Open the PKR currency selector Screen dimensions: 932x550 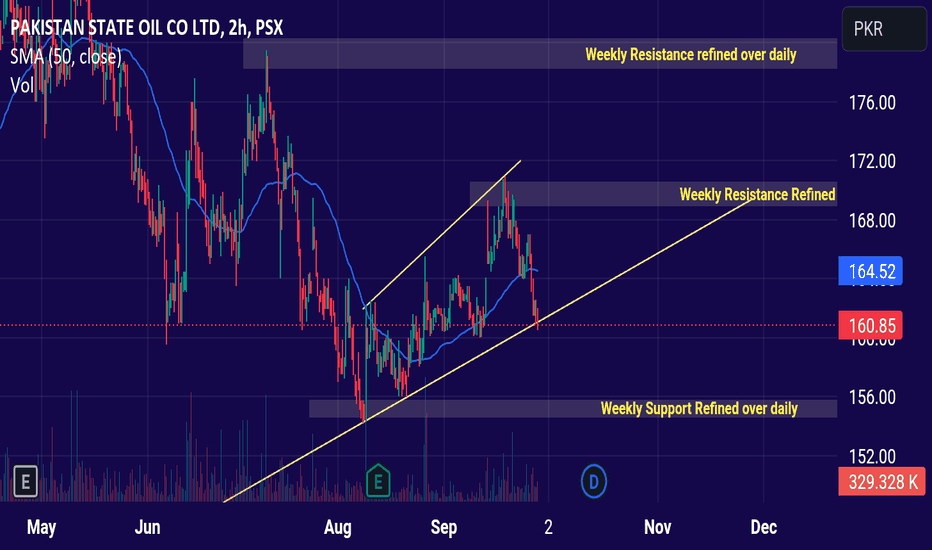[x=884, y=29]
